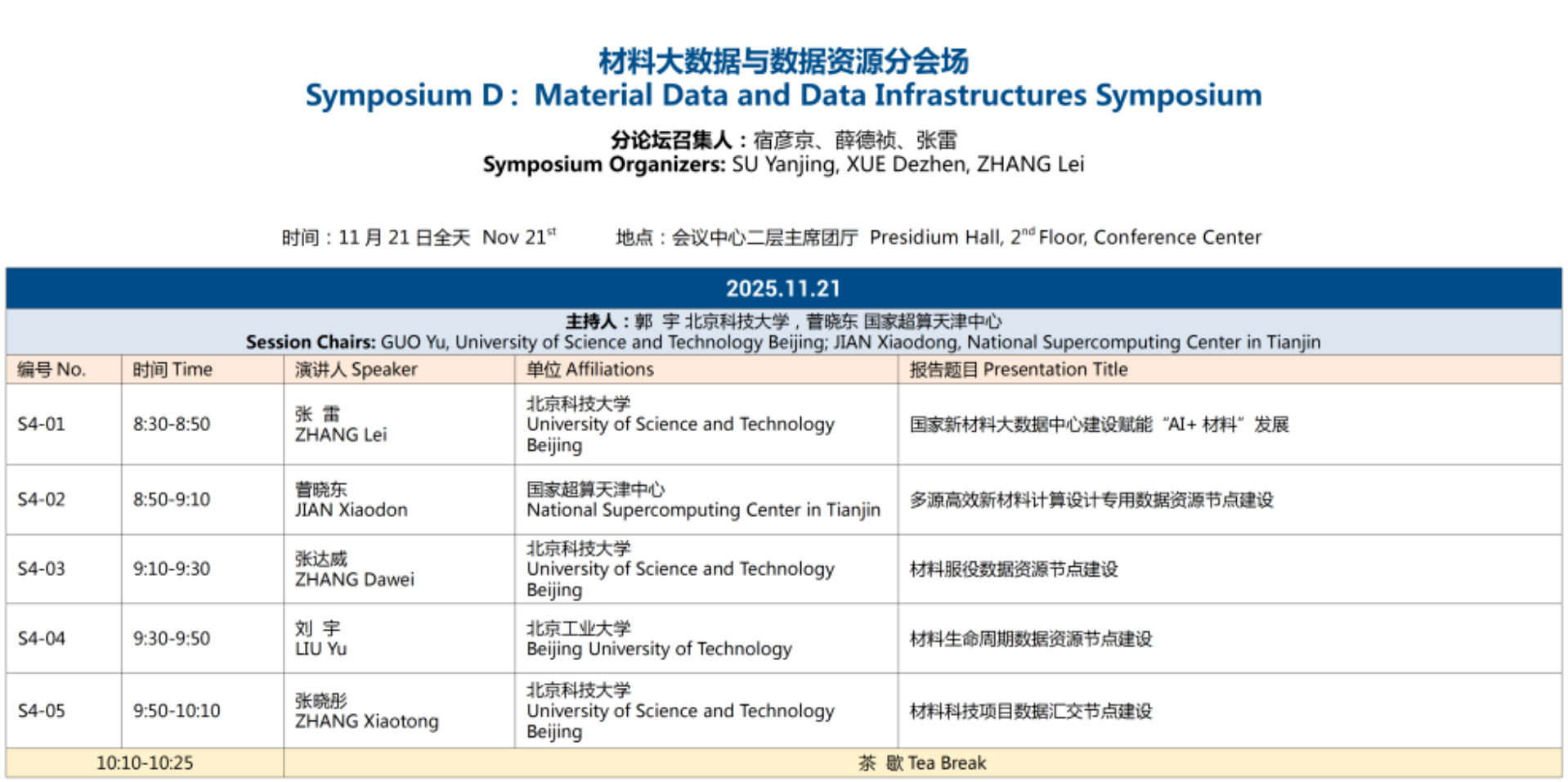Screen dimensions: 1568x782
Task: Select the Presentation Title column header
Action: click(1018, 370)
